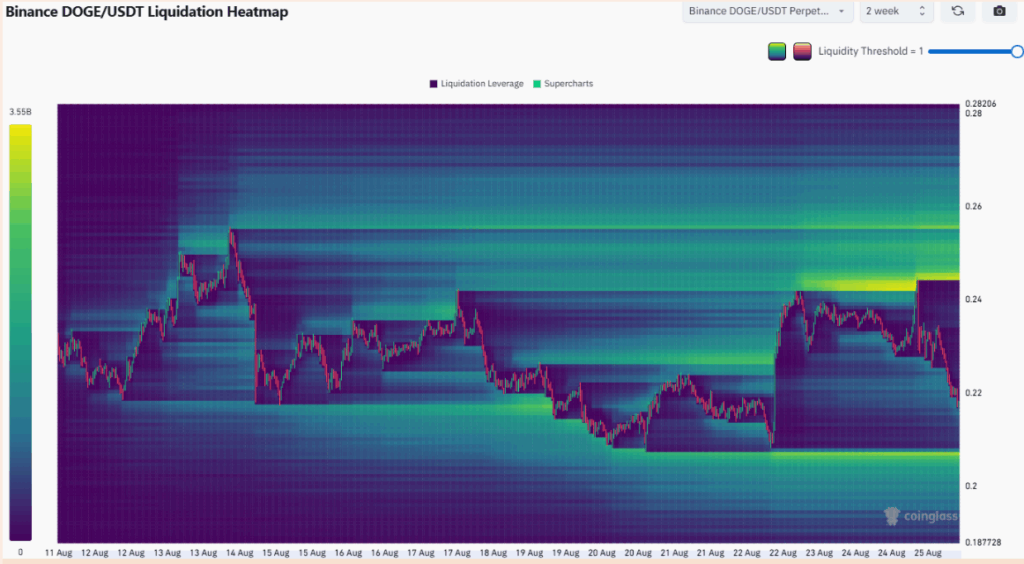Viewport: 1024px width, 564px height.
Task: Click the Liquidity Threshold = 1 label
Action: pos(871,51)
